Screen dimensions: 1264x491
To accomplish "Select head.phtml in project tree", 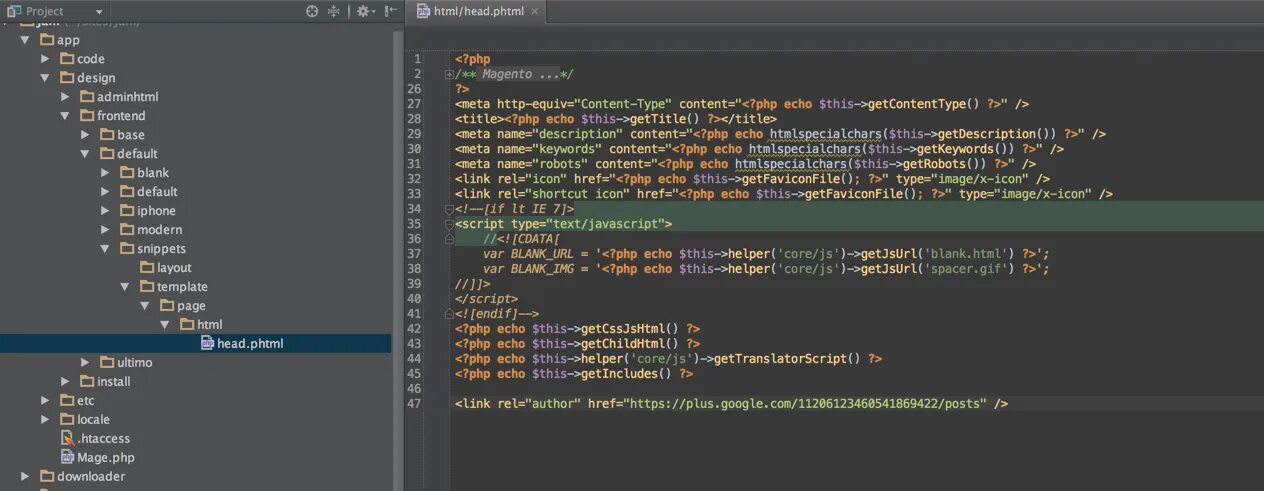I will tap(250, 343).
